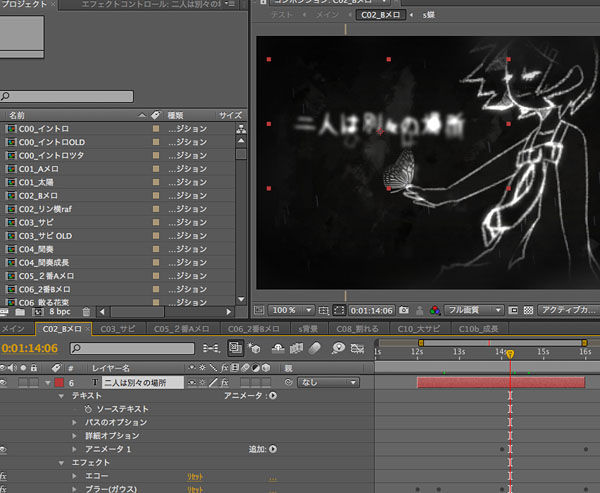Open the アクティブカメラ view dropdown
The image size is (600, 493).
(x=569, y=310)
